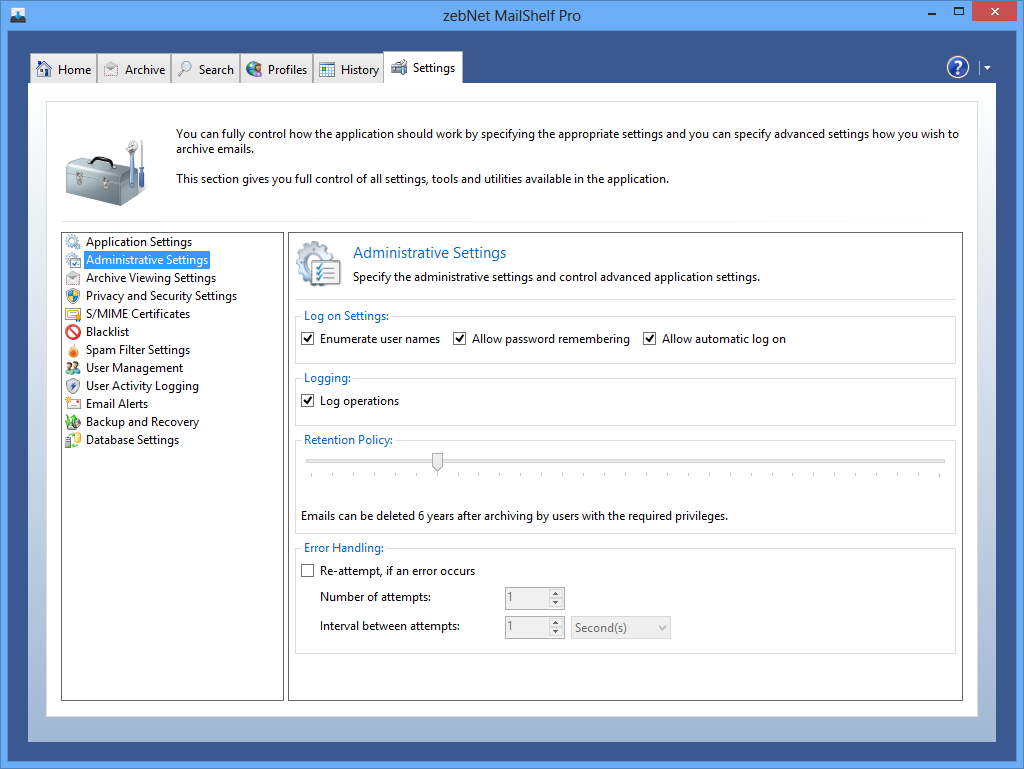Decrease the Number of attempts value
This screenshot has width=1024, height=769.
[556, 603]
